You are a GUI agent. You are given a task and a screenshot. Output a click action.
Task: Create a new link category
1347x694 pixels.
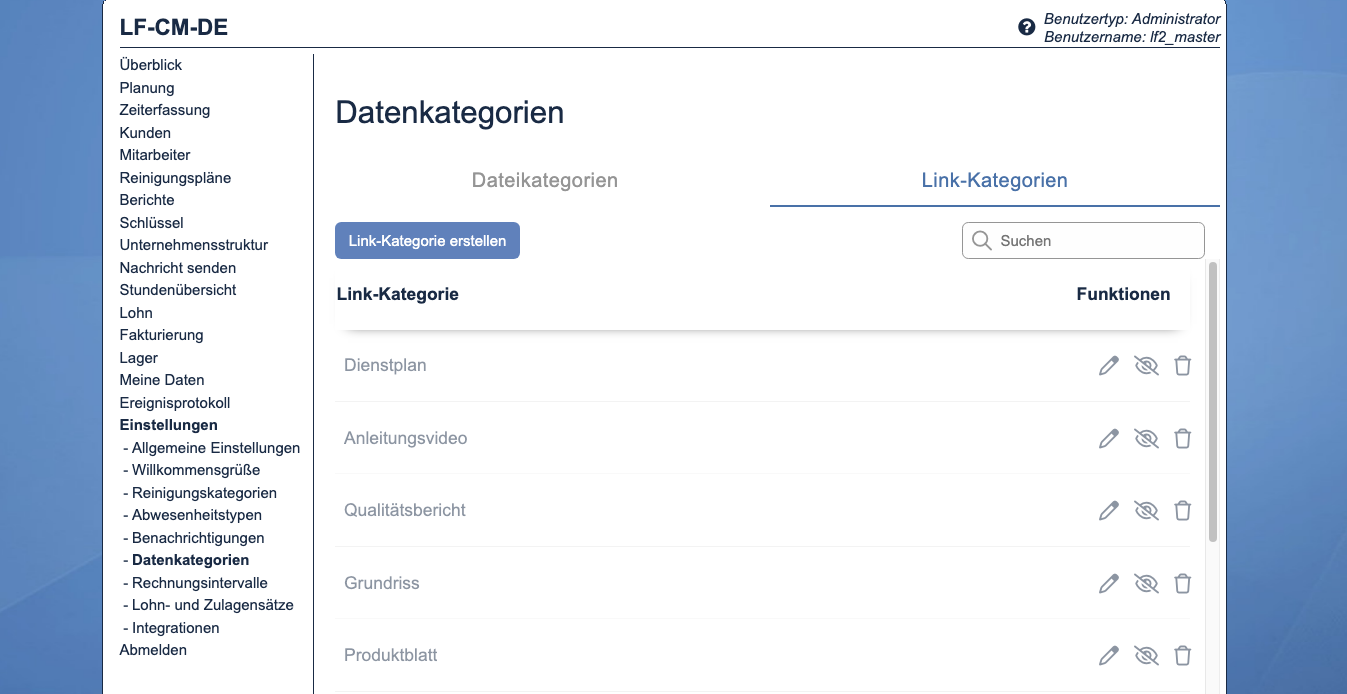click(x=427, y=241)
